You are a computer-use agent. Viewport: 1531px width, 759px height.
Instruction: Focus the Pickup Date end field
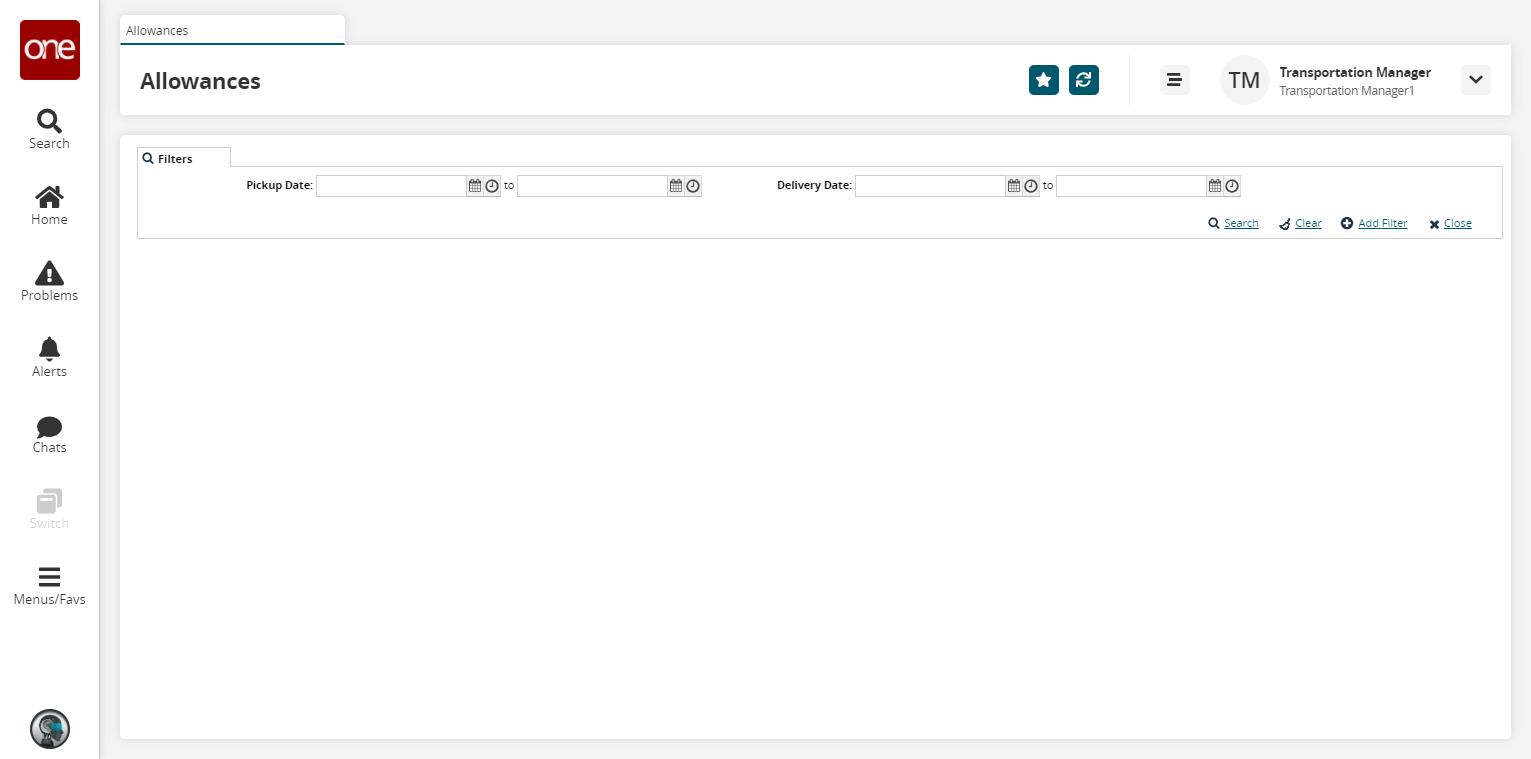[x=593, y=186]
